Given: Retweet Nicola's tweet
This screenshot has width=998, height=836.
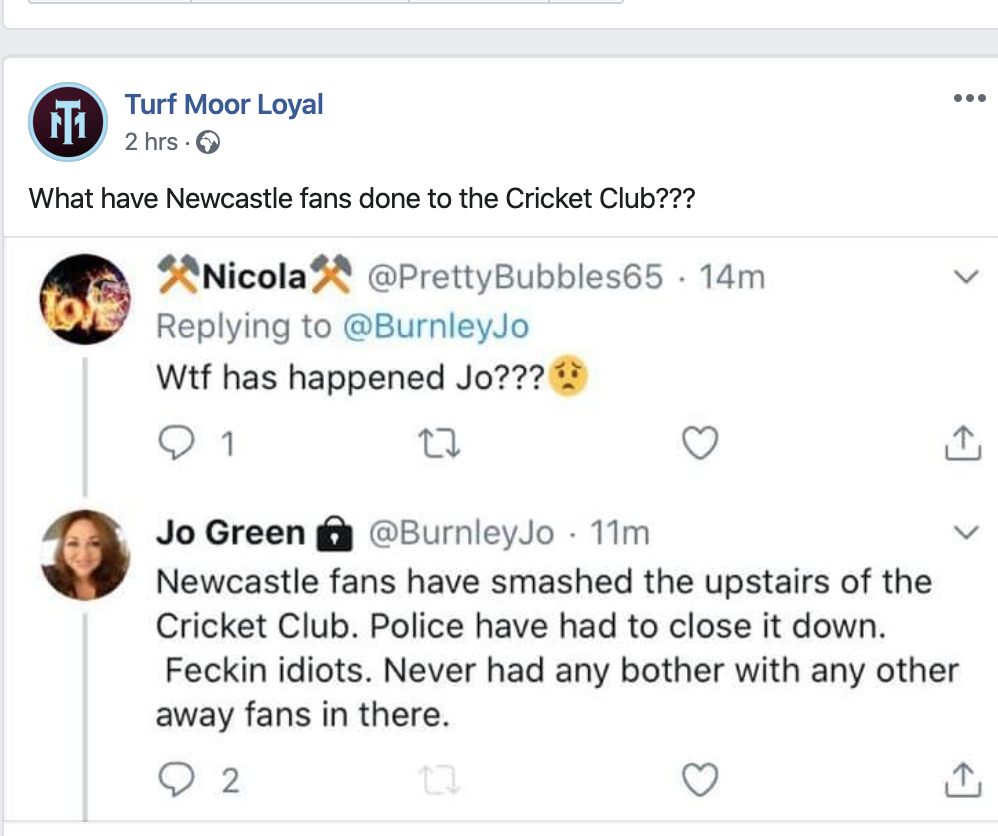Looking at the screenshot, I should (x=437, y=442).
